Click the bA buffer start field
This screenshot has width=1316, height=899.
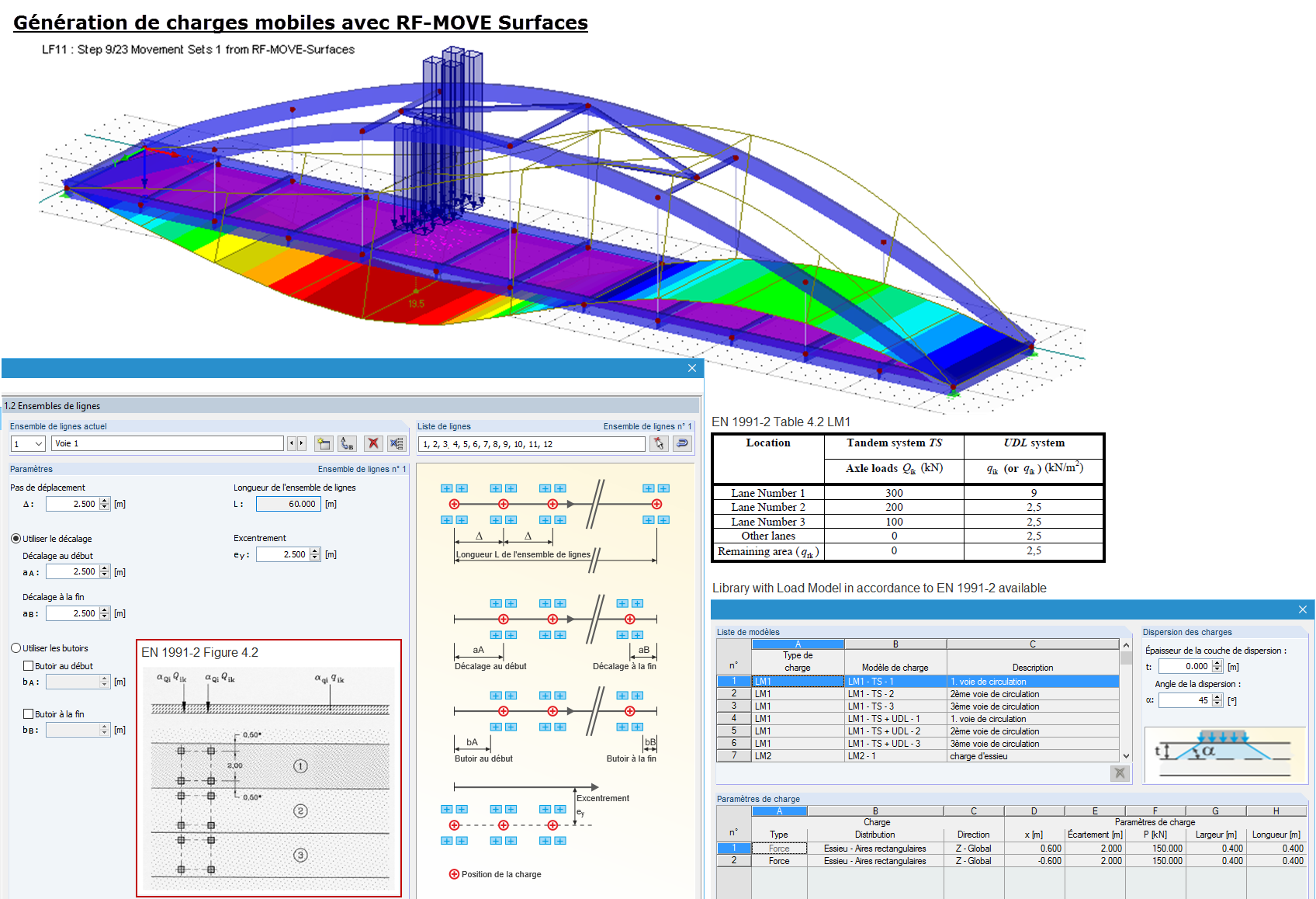coord(72,682)
